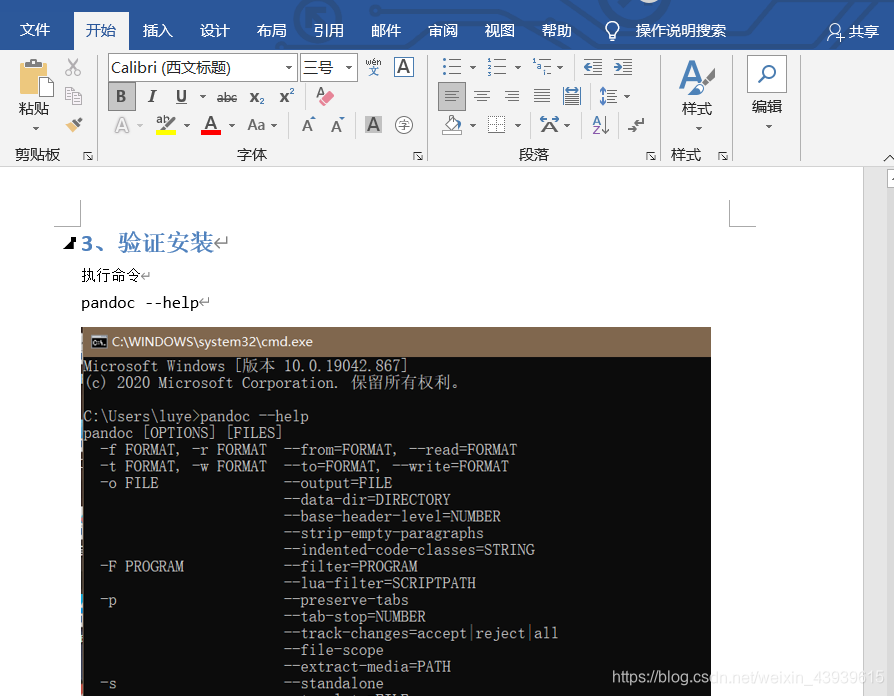Open paragraph dialog launcher in 段落

(651, 156)
